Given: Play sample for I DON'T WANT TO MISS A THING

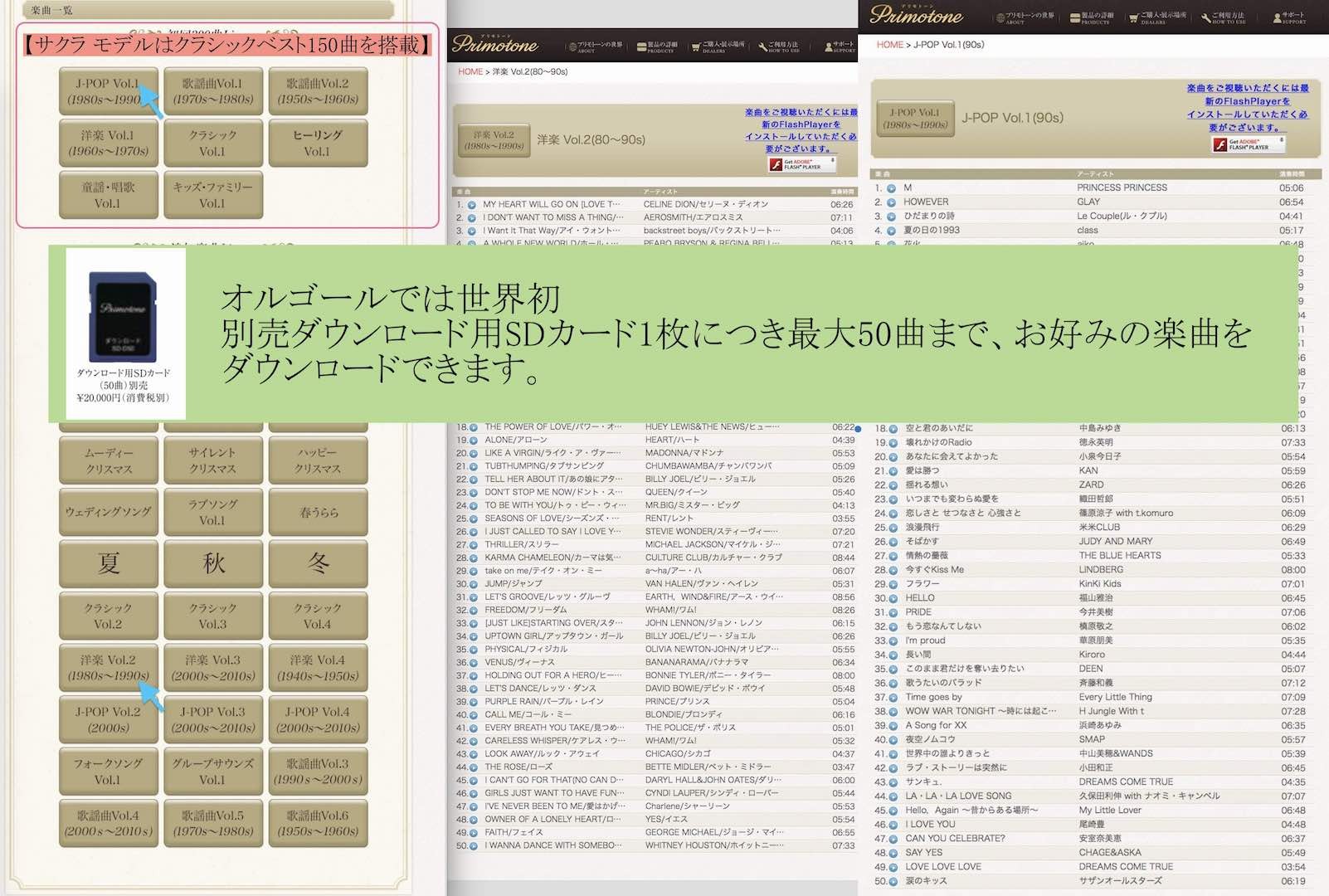Looking at the screenshot, I should 472,218.
